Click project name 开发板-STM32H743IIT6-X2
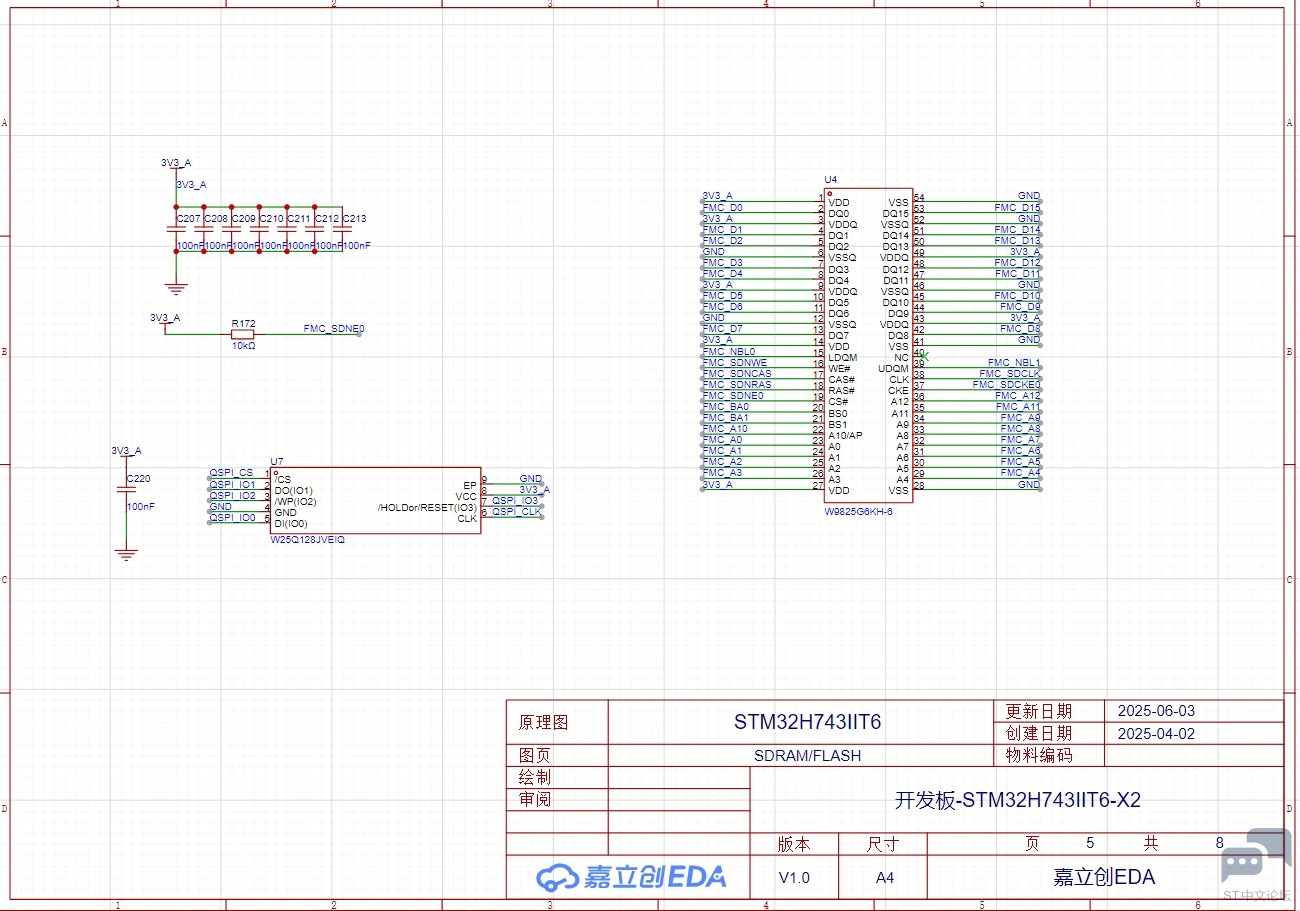 point(1017,800)
